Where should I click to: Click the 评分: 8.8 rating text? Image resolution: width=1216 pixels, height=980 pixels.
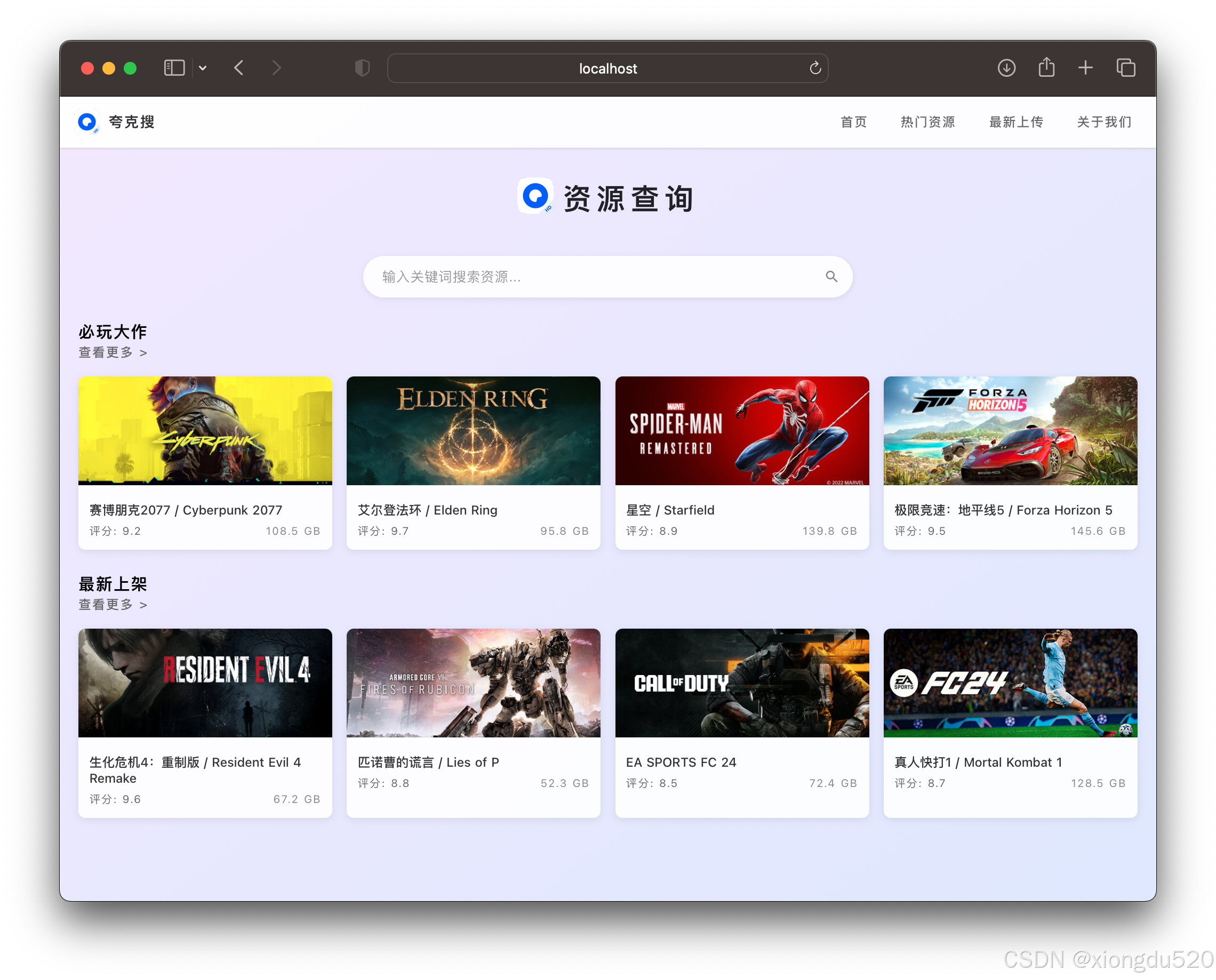(x=383, y=784)
